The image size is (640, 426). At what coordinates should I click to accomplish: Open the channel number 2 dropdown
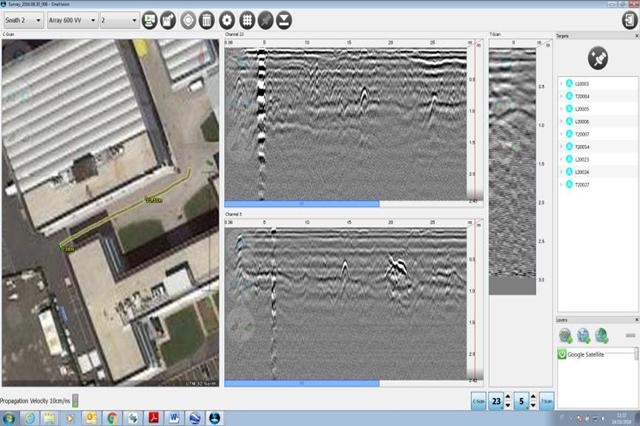(x=118, y=19)
